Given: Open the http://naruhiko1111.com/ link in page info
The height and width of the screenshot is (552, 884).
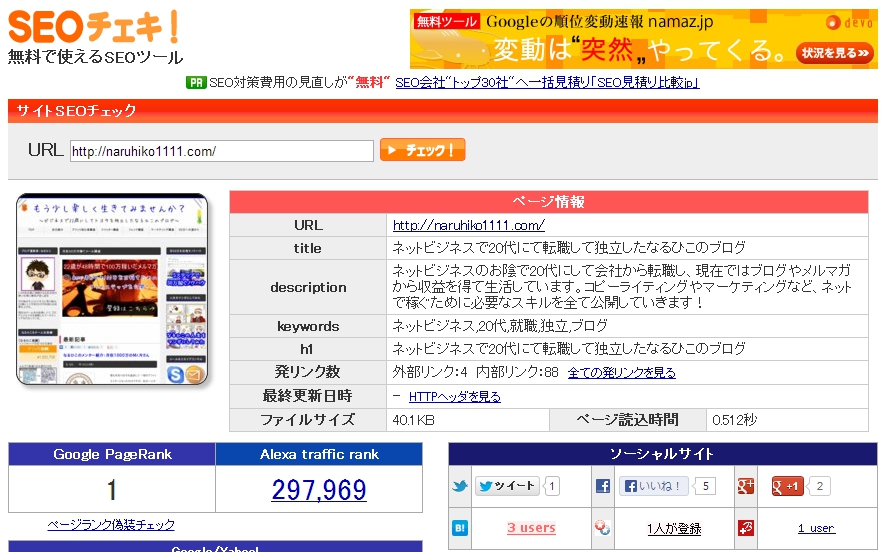Looking at the screenshot, I should (x=468, y=225).
